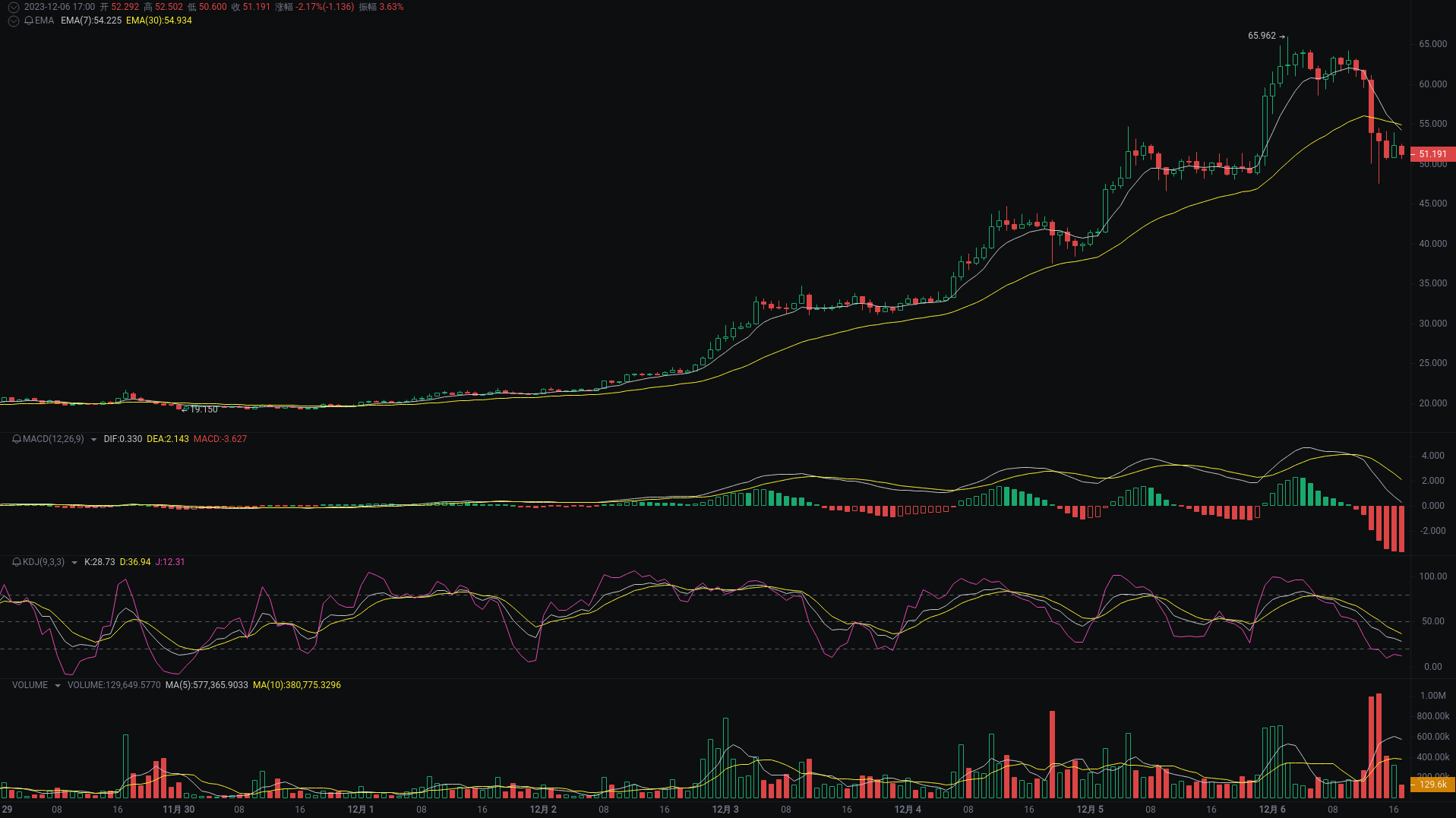Click the 35.000 price axis label
Screen dimensions: 1456x818
(x=1432, y=283)
